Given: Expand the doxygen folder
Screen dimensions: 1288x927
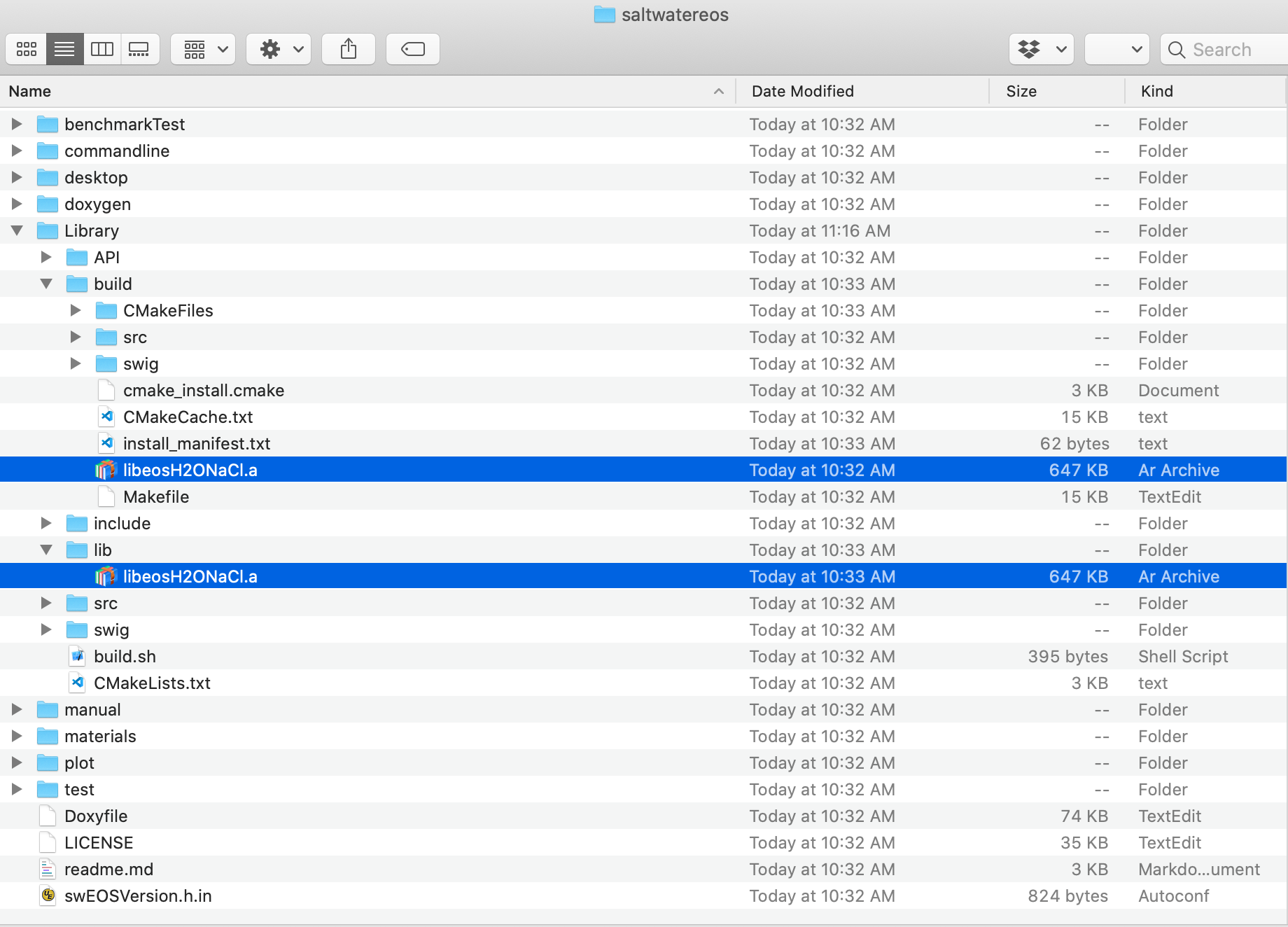Looking at the screenshot, I should [x=17, y=204].
